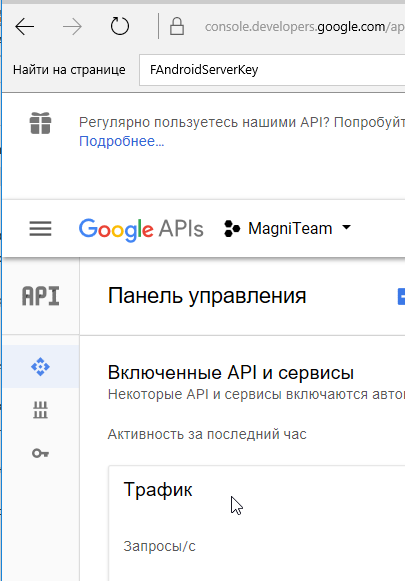Click the gift icon in the promo banner

click(40, 123)
